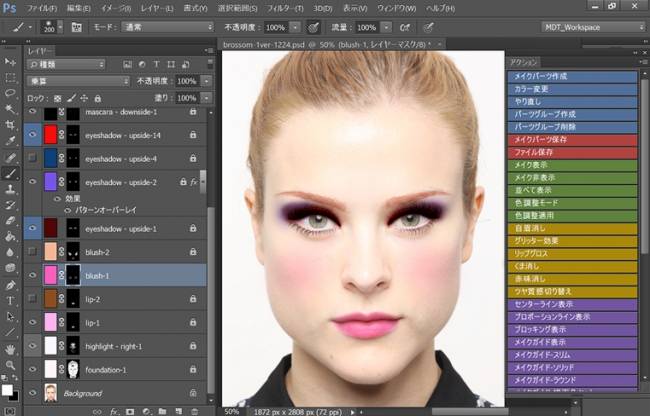Run the メイクパーツ作成 action
Image resolution: width=650 pixels, height=416 pixels.
572,77
